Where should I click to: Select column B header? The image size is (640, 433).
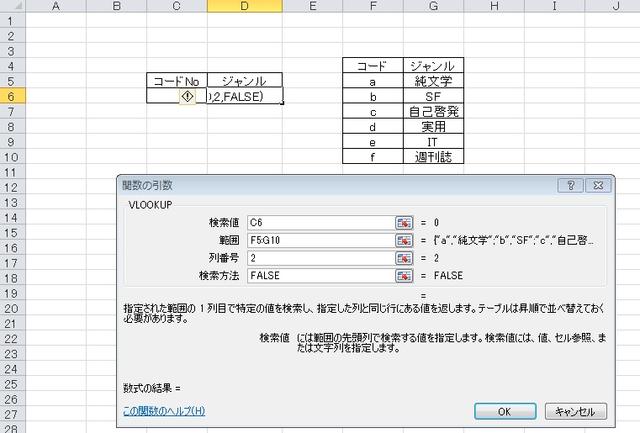pyautogui.click(x=116, y=6)
